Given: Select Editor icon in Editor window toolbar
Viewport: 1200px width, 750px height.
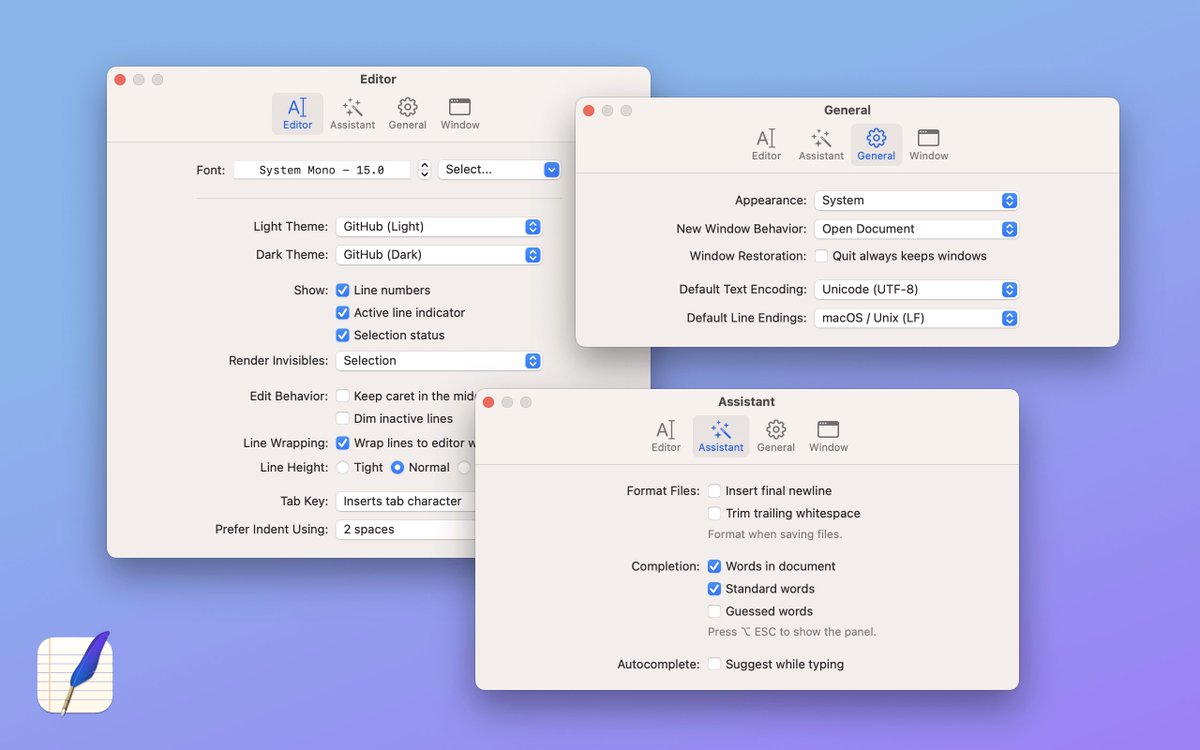Looking at the screenshot, I should 297,113.
